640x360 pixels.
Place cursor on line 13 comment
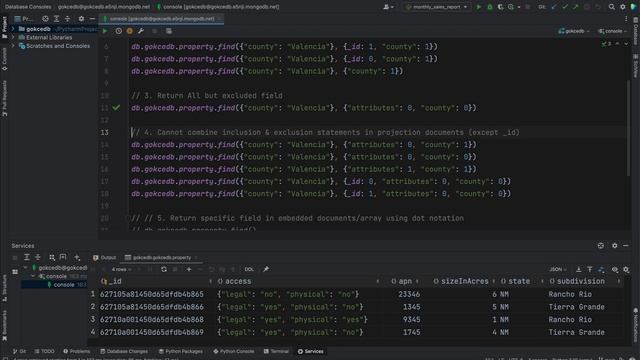[325, 132]
